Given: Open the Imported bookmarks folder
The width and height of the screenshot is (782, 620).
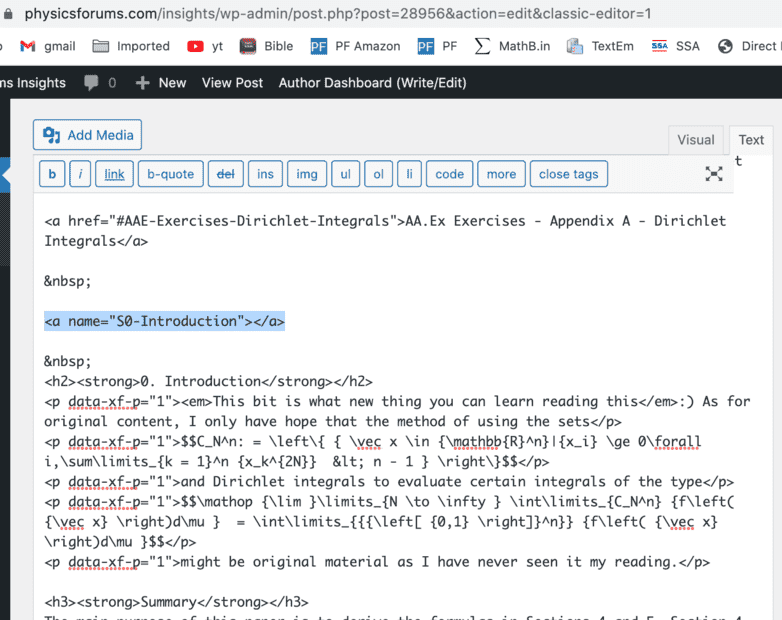Looking at the screenshot, I should tap(131, 46).
